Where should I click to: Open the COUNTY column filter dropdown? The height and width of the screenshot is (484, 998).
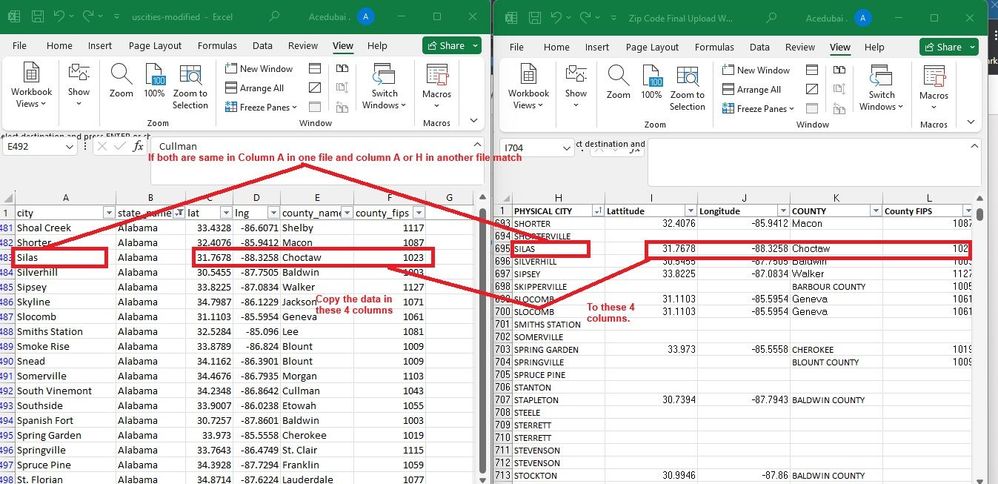(x=875, y=211)
